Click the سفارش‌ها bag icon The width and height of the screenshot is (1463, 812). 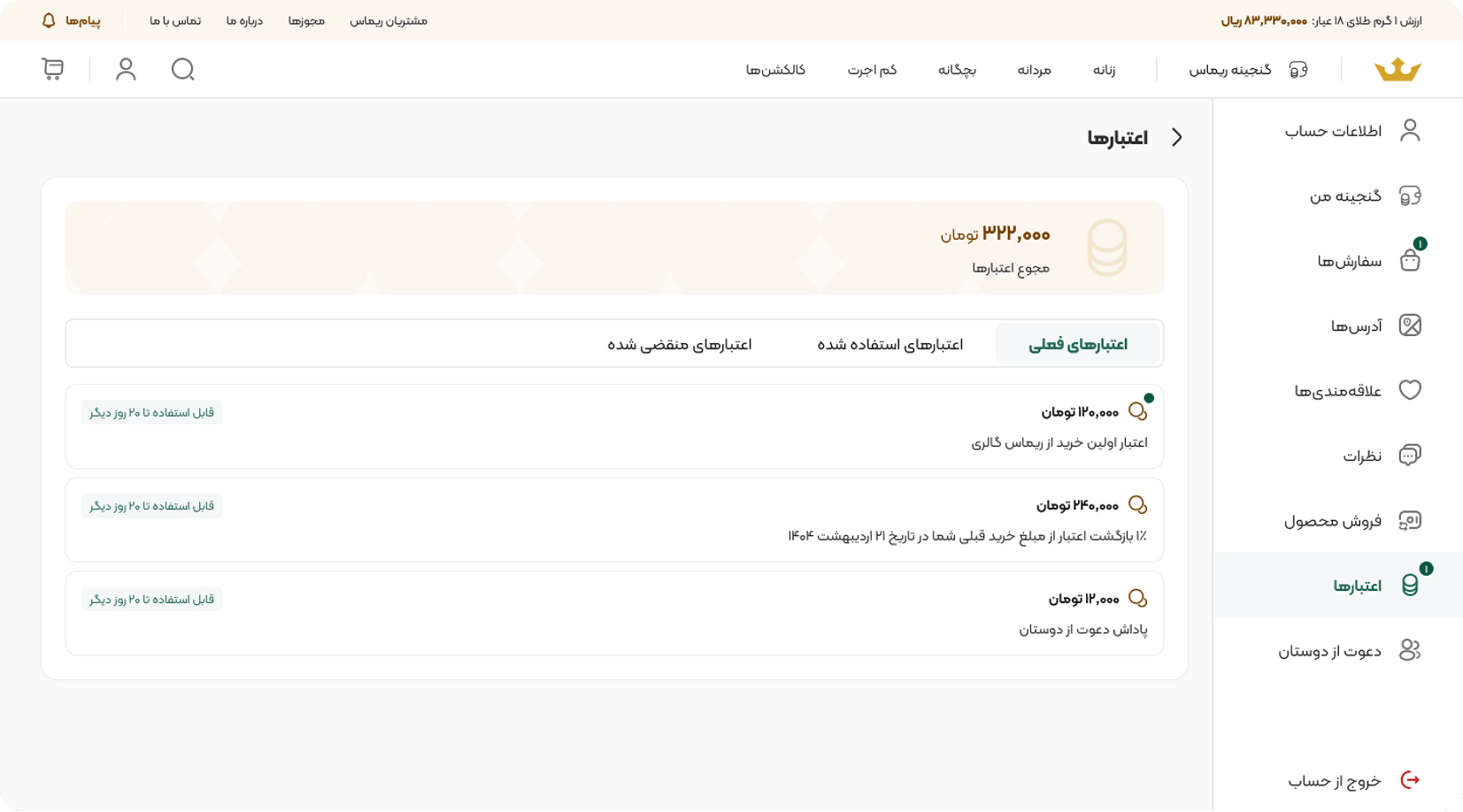1410,260
